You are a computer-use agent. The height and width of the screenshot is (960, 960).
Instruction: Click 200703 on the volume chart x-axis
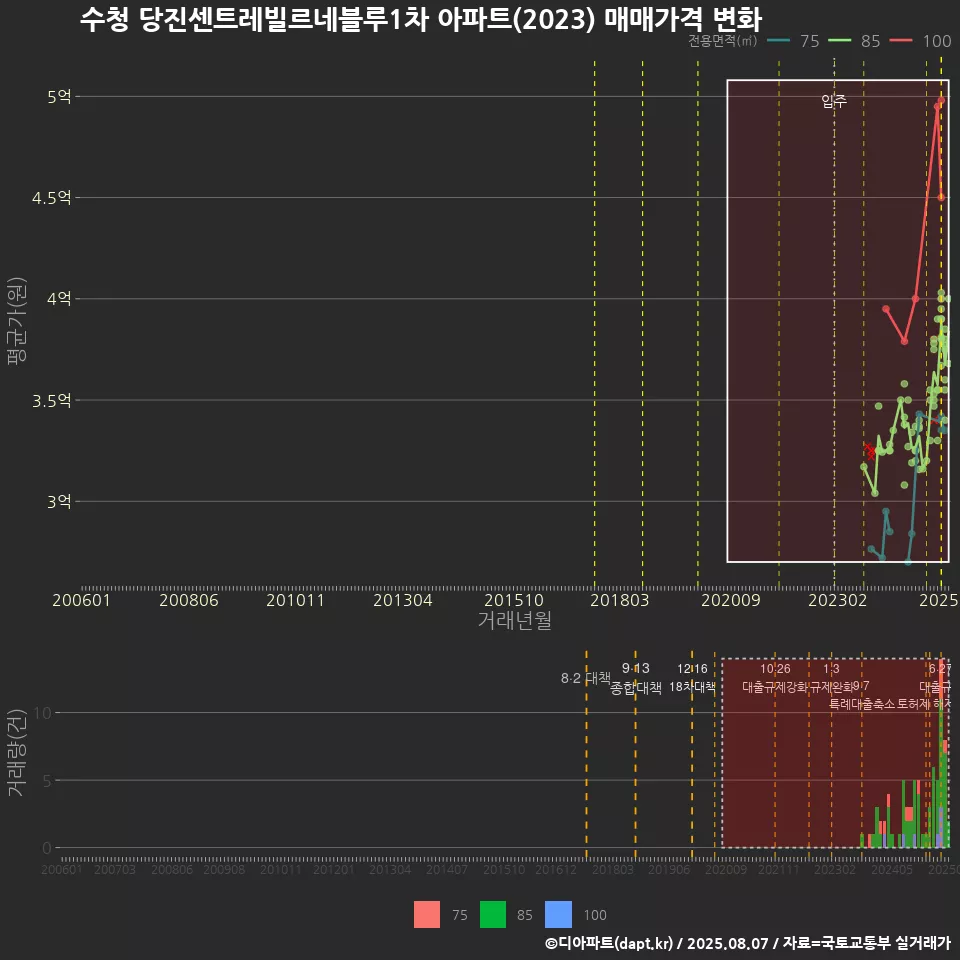(x=114, y=869)
